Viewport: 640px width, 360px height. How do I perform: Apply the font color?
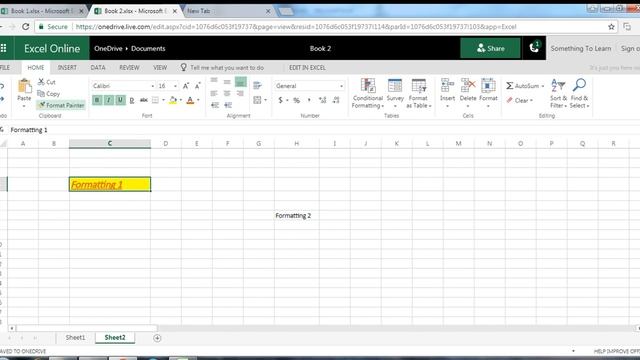click(x=190, y=100)
